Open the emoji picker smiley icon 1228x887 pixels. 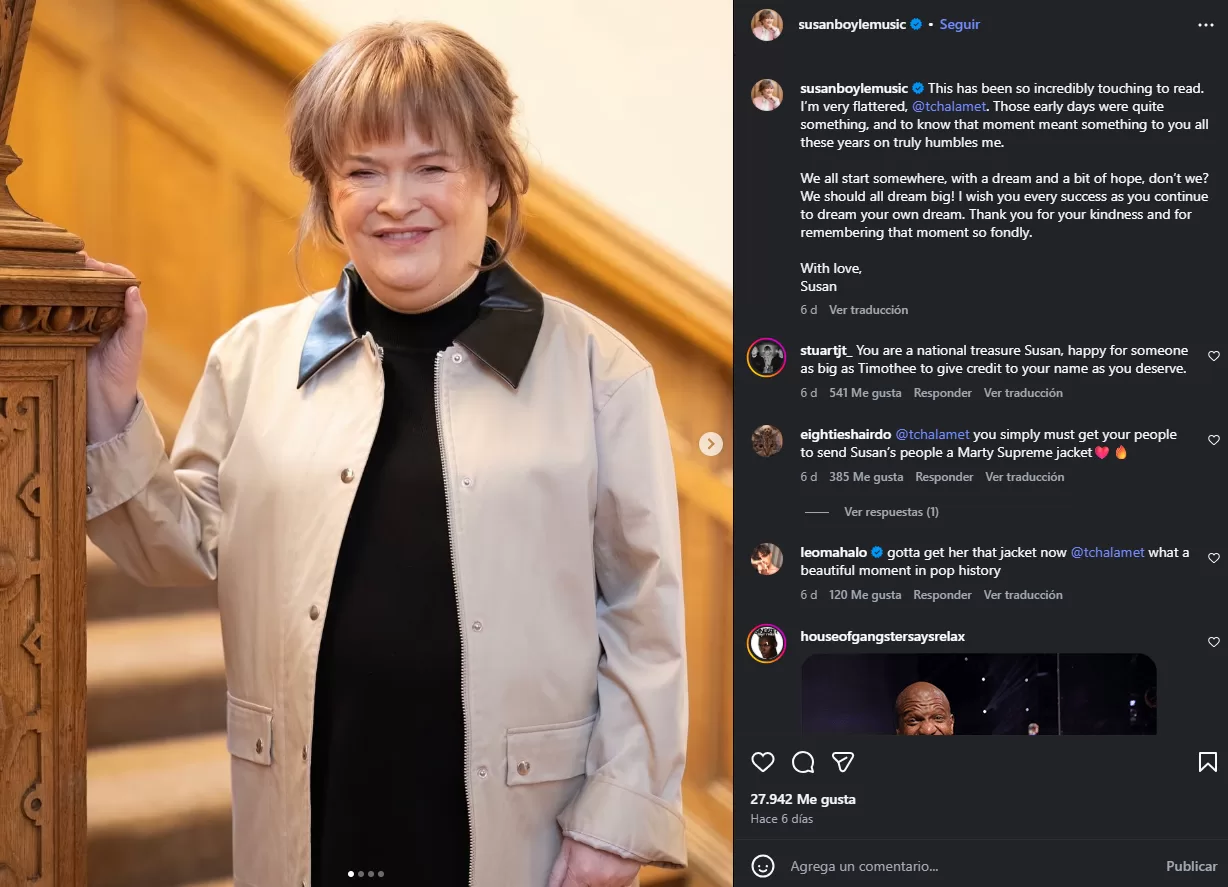(x=763, y=866)
